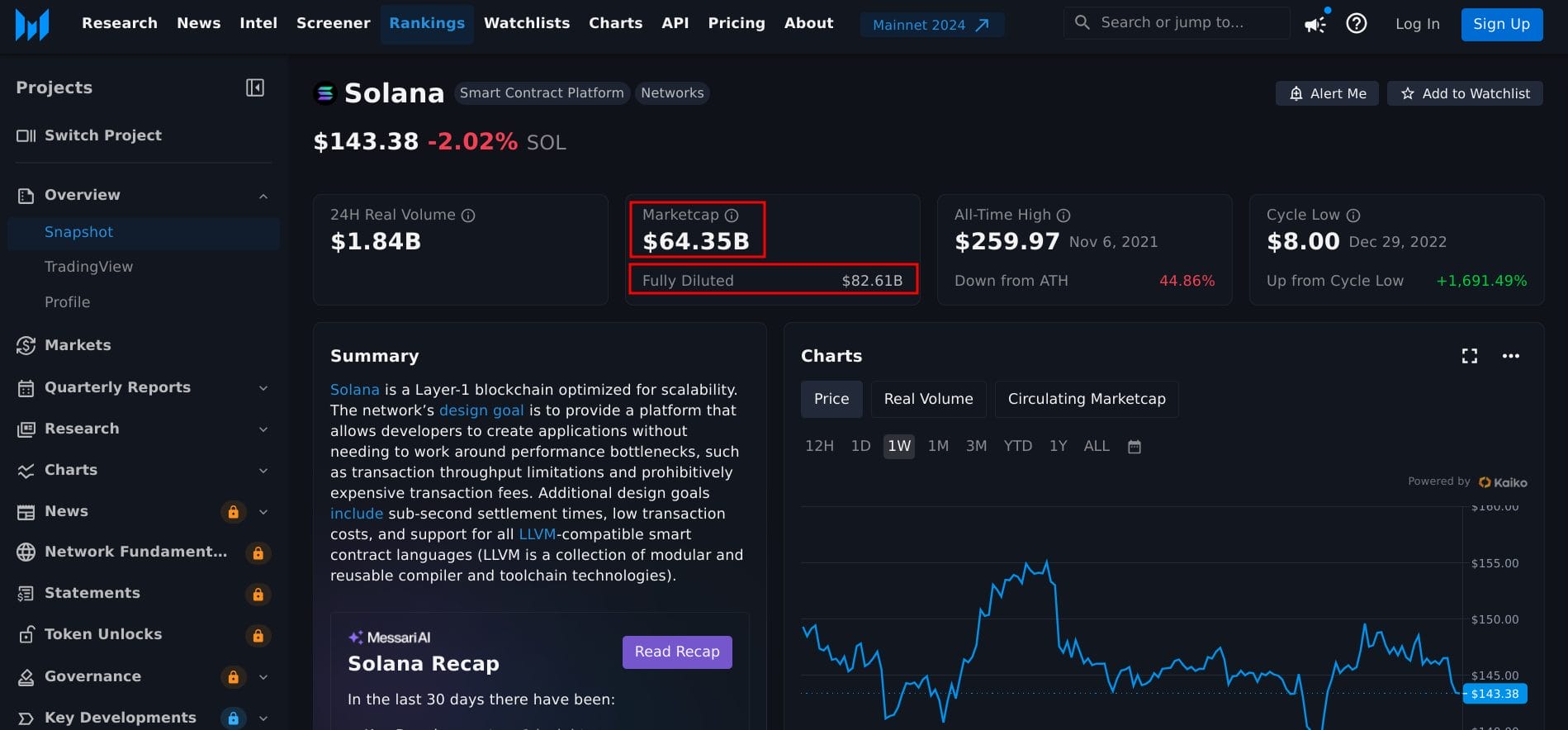Click the Governance lock icon
This screenshot has width=1568, height=730.
[233, 677]
